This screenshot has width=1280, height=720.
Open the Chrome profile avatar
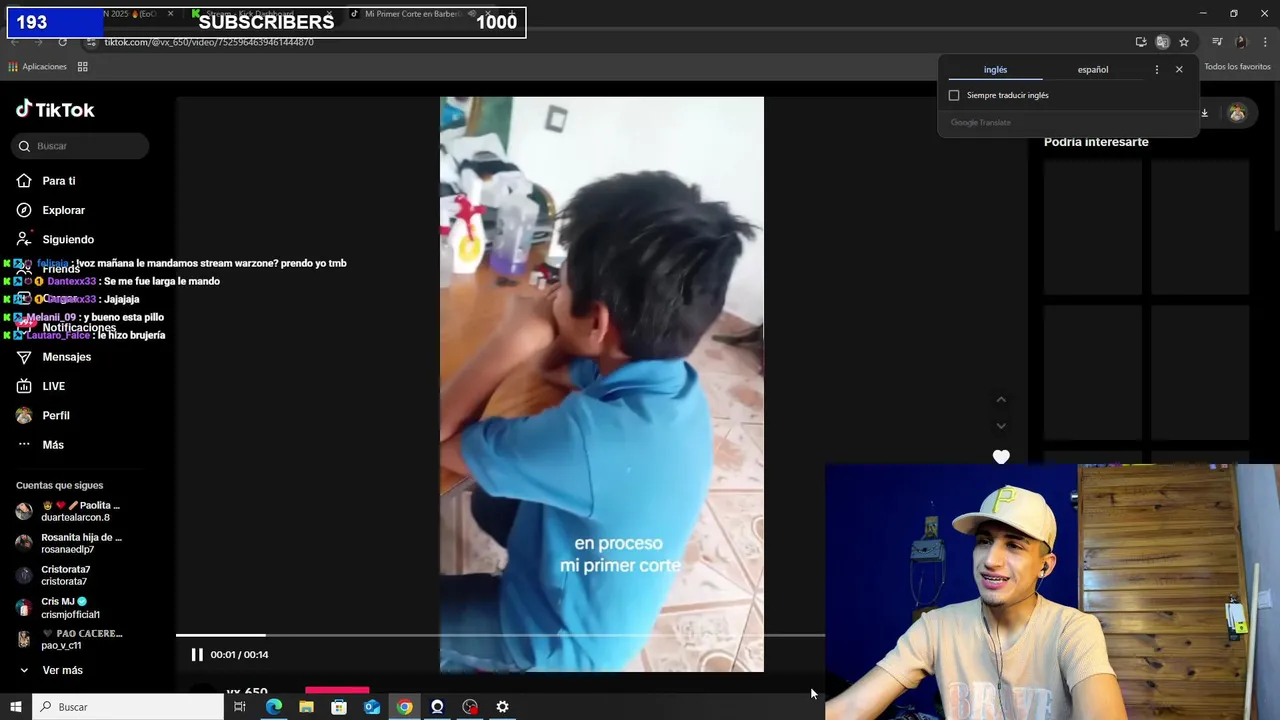pos(1241,42)
